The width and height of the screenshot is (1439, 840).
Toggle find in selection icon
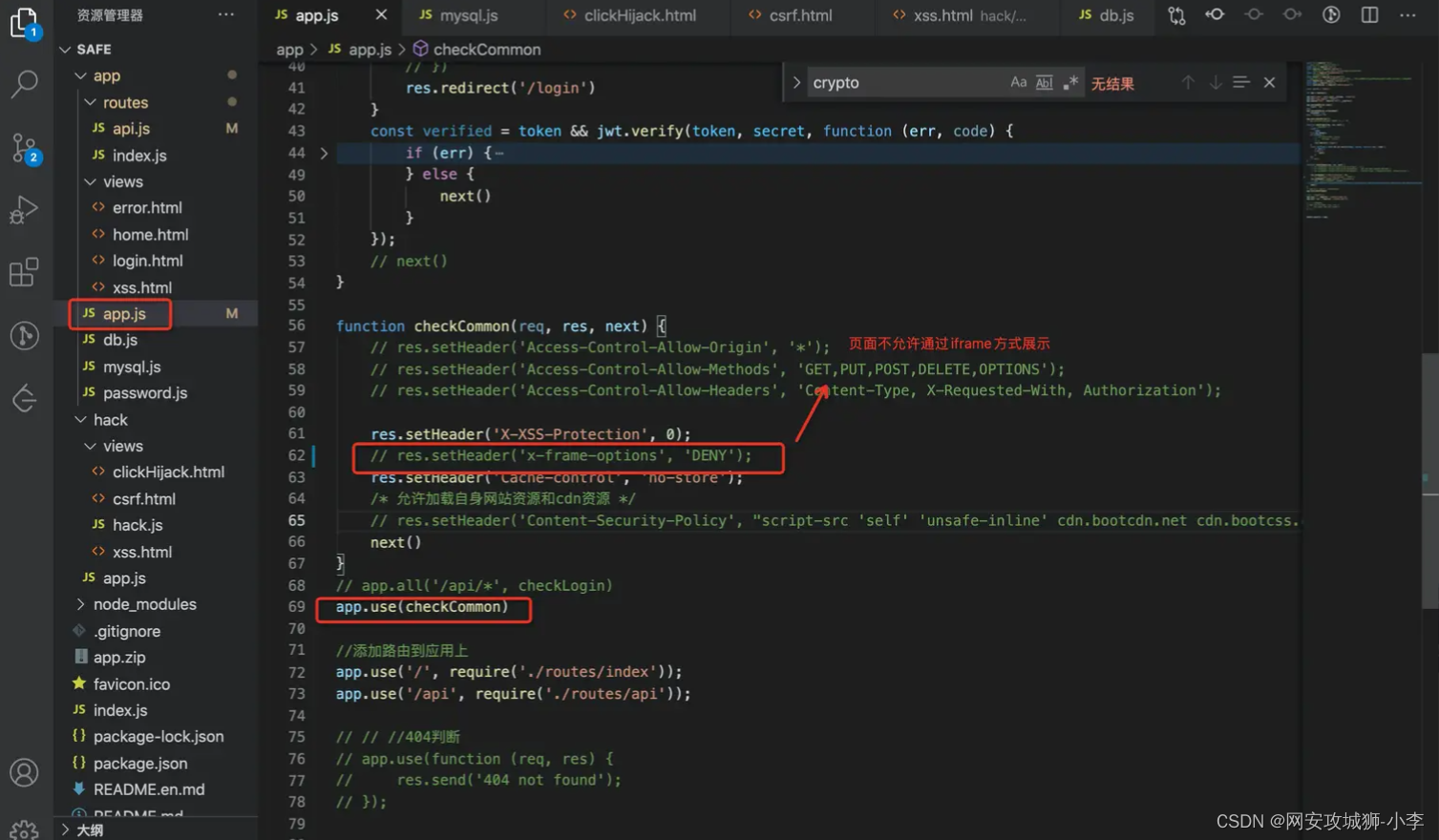pos(1241,83)
